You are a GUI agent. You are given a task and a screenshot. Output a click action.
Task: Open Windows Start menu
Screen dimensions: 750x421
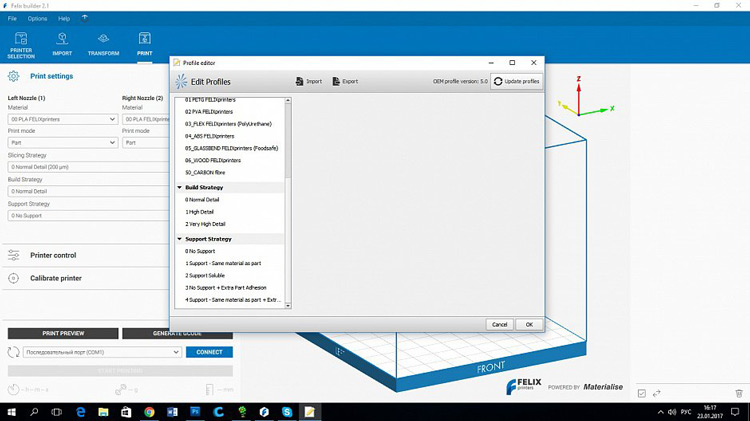(x=11, y=412)
